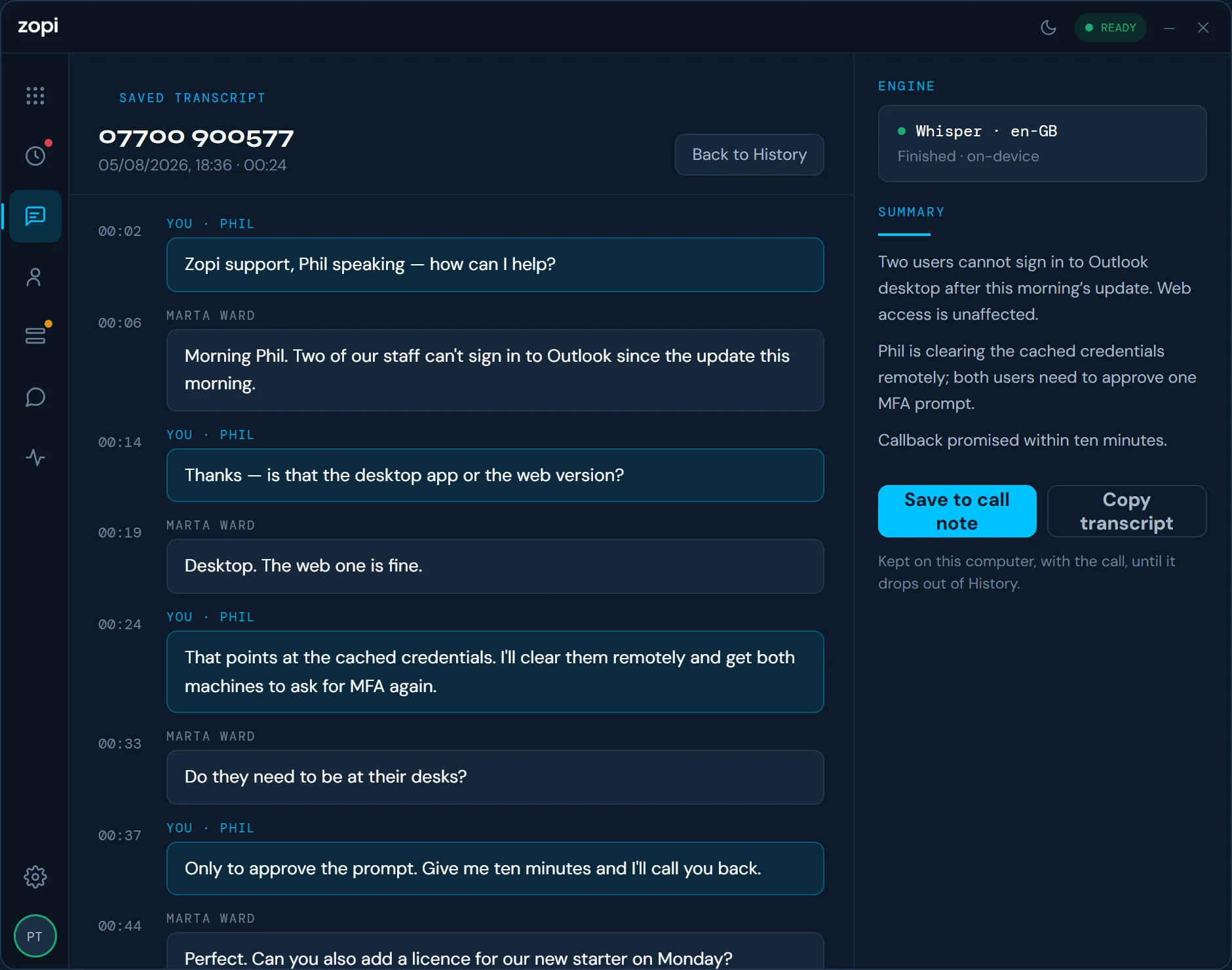The height and width of the screenshot is (970, 1232).
Task: Open the PT user avatar
Action: [x=35, y=936]
